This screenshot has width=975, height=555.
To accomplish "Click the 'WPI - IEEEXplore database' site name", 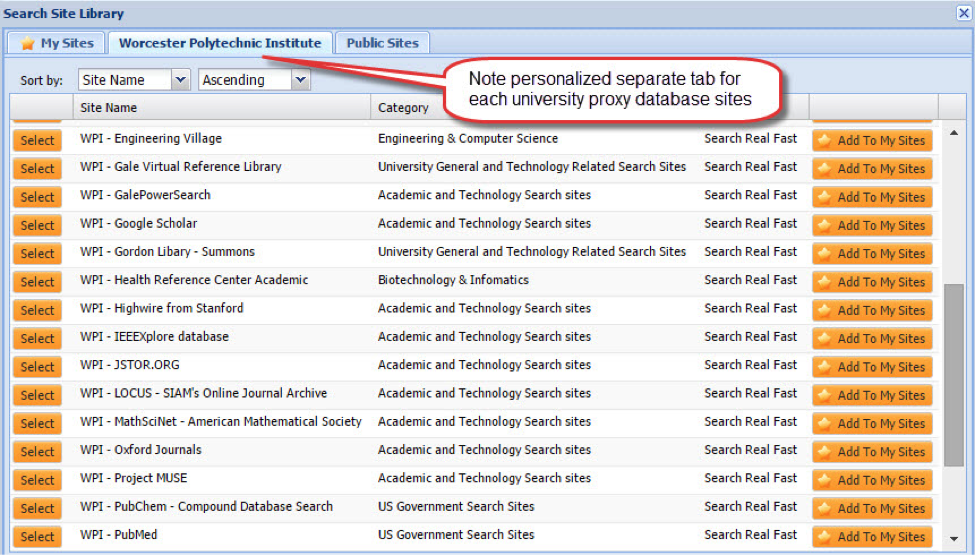I will point(154,337).
